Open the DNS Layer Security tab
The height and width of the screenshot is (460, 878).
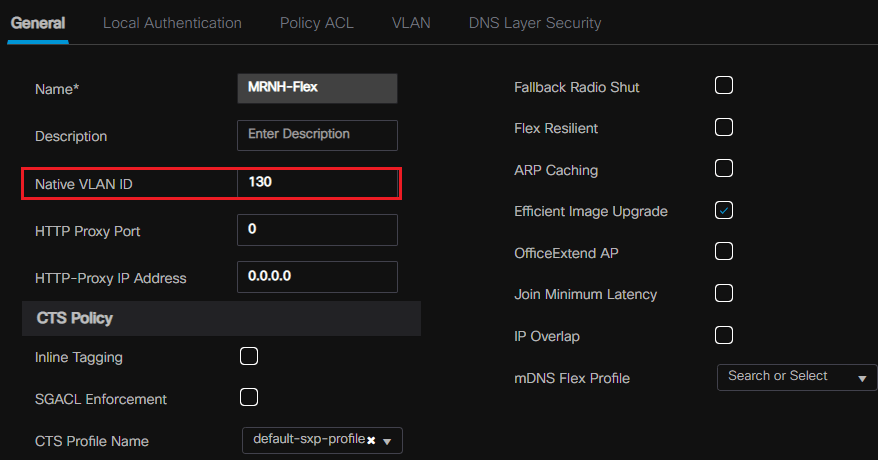[x=535, y=22]
